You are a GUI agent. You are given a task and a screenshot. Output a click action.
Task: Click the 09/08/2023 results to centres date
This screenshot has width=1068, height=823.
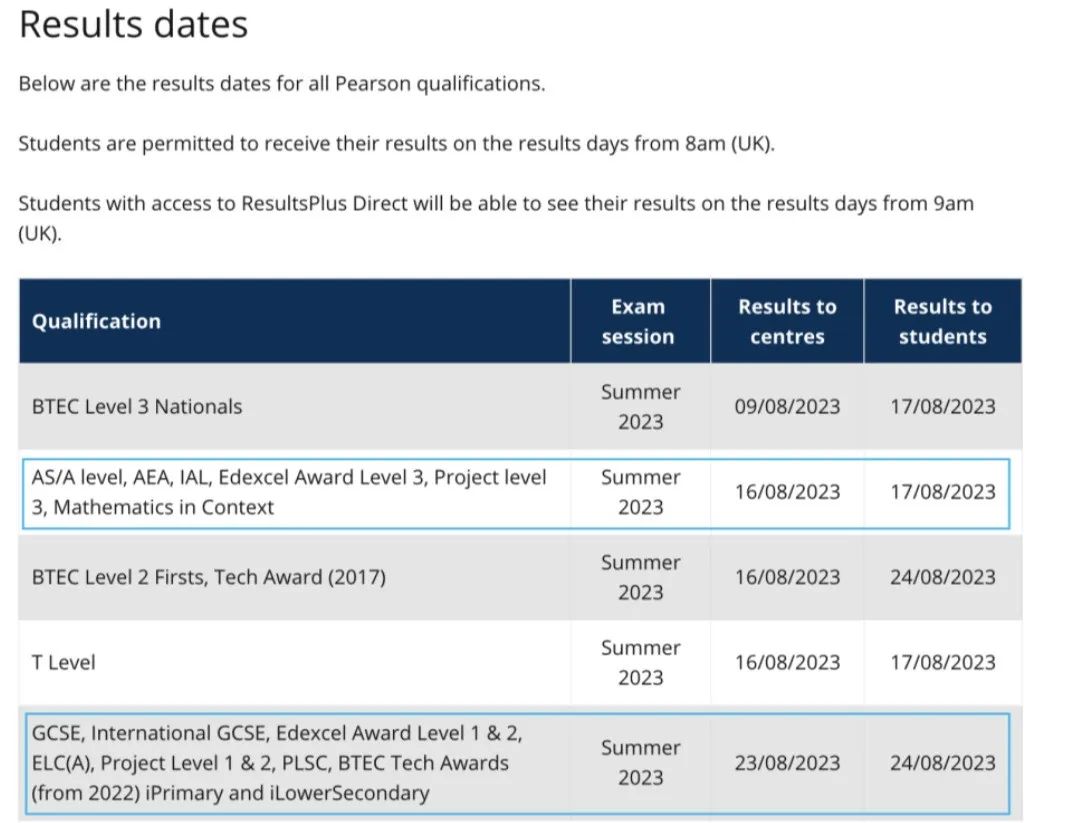[787, 407]
